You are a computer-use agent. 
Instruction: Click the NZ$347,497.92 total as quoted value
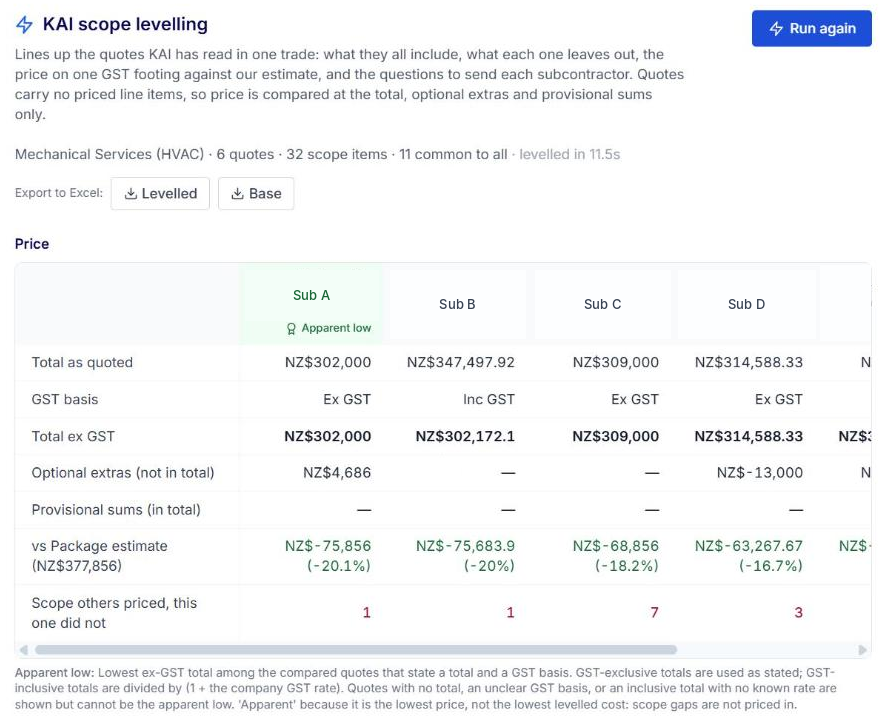461,363
